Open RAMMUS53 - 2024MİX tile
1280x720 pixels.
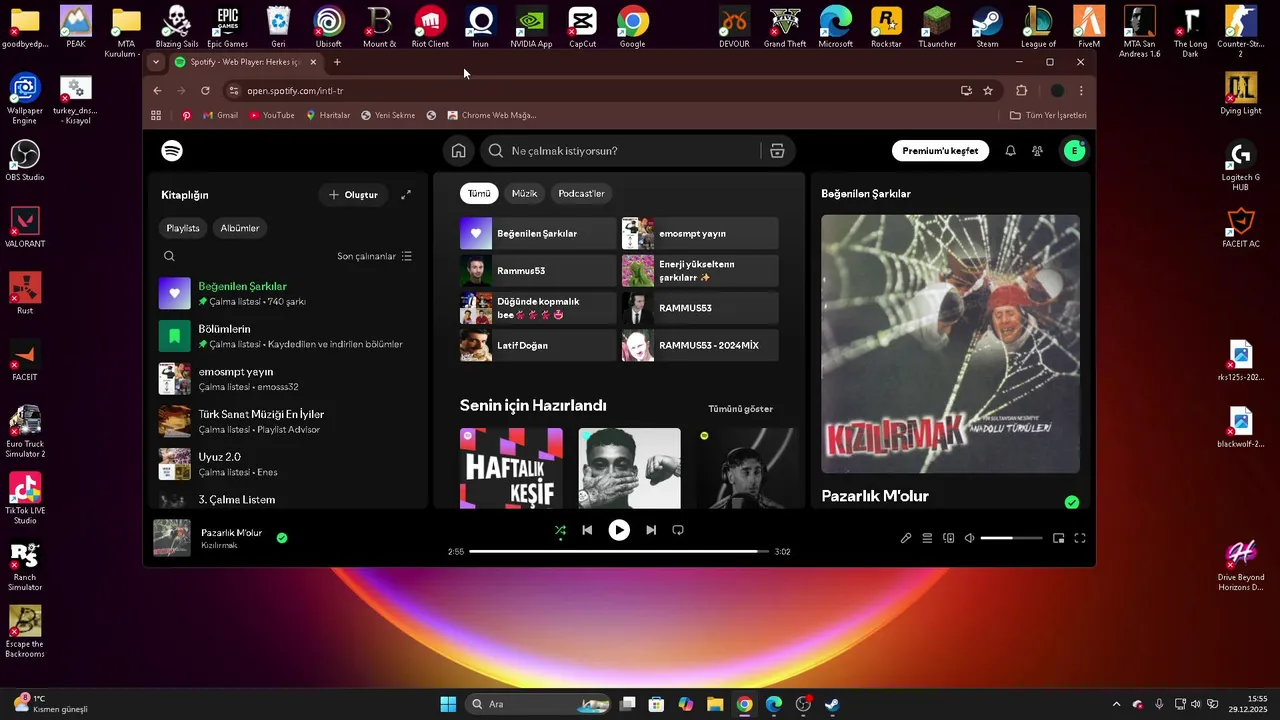(x=700, y=345)
